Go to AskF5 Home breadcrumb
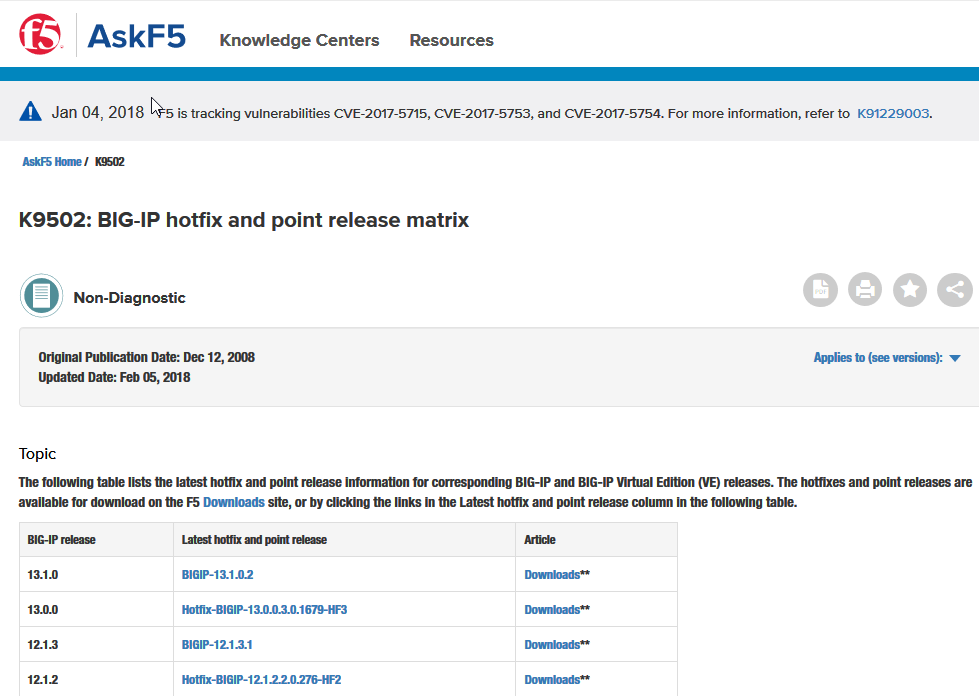Viewport: 979px width, 696px height. tap(52, 162)
